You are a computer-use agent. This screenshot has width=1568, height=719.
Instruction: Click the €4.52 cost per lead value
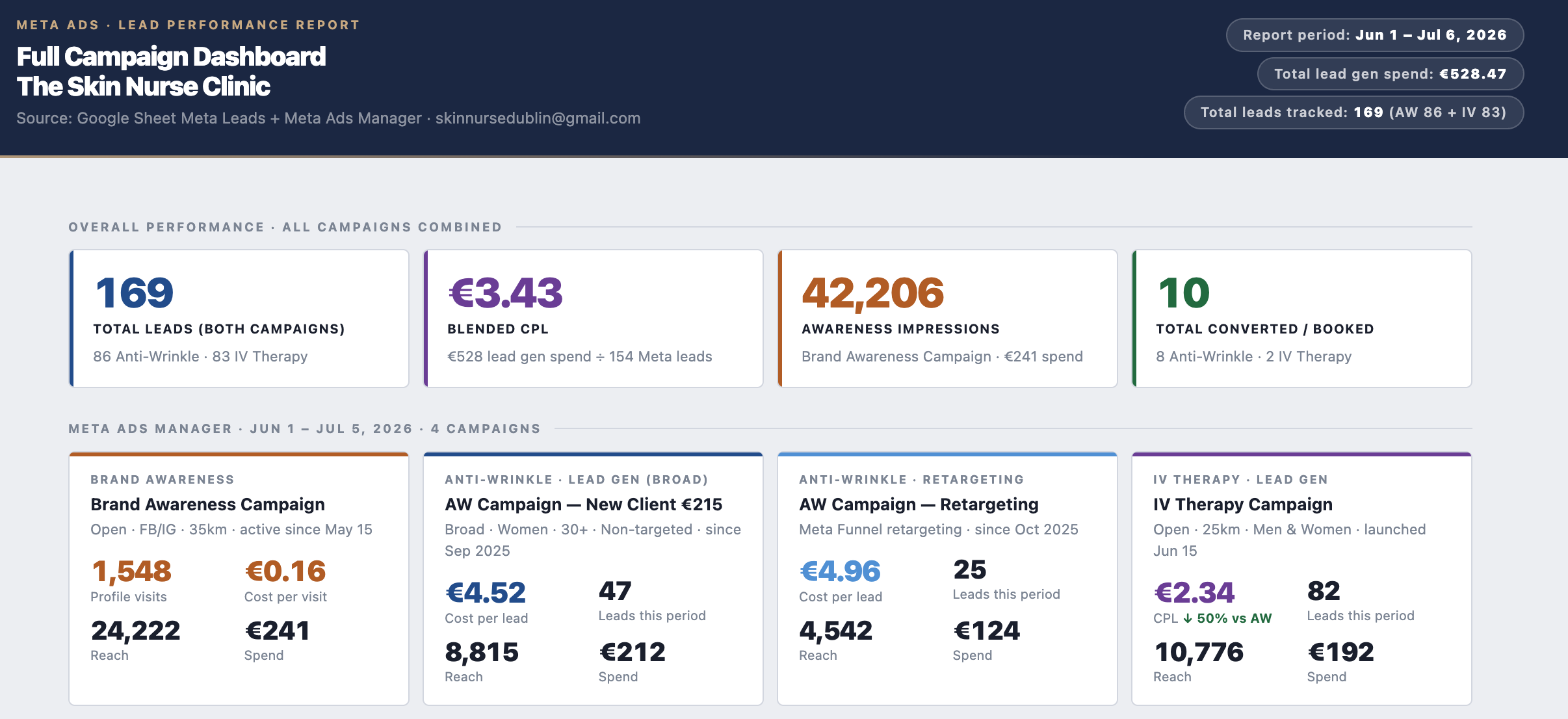coord(486,593)
